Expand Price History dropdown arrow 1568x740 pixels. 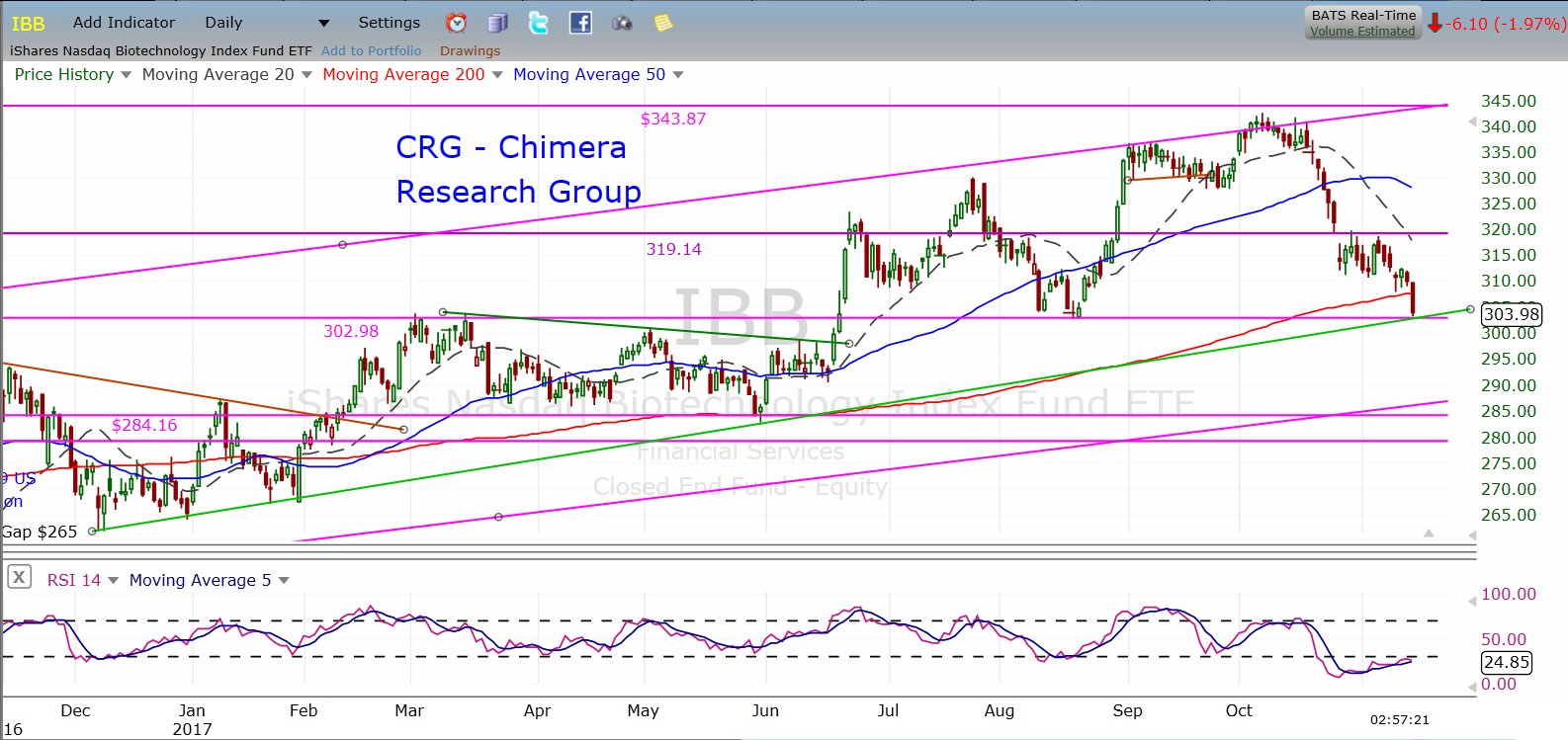click(x=126, y=75)
